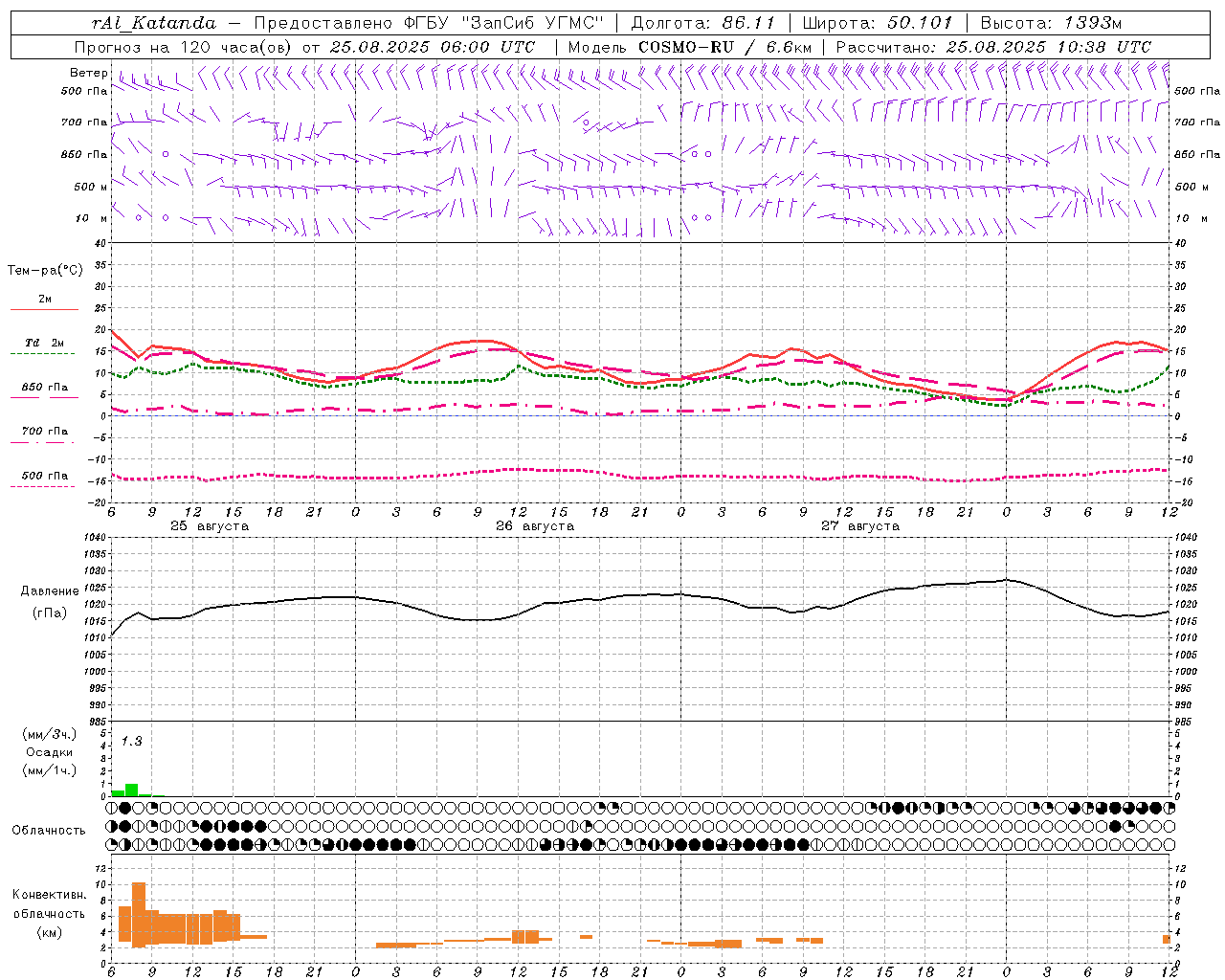Click the tallest orange convective cloud bar
The height and width of the screenshot is (980, 1225).
tap(139, 915)
